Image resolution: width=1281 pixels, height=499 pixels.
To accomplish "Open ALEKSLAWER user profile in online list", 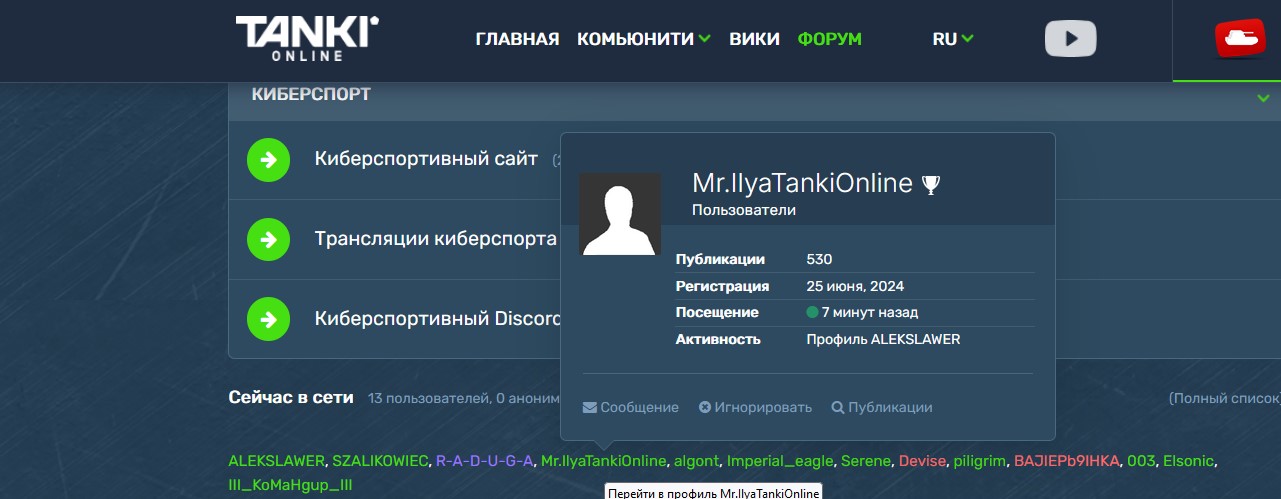I will click(x=277, y=461).
